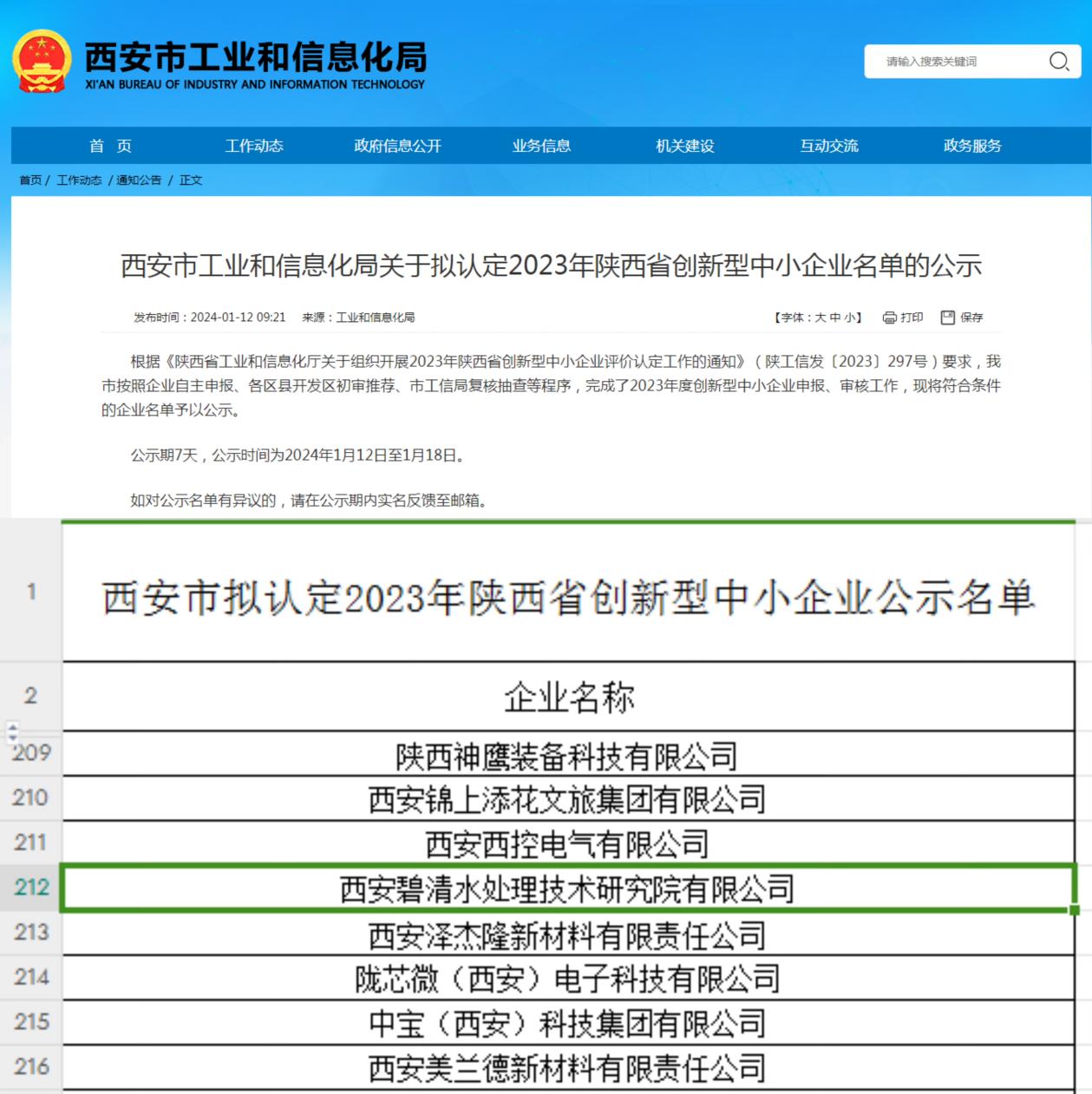Select row header 211
Image resolution: width=1092 pixels, height=1094 pixels.
tap(31, 842)
